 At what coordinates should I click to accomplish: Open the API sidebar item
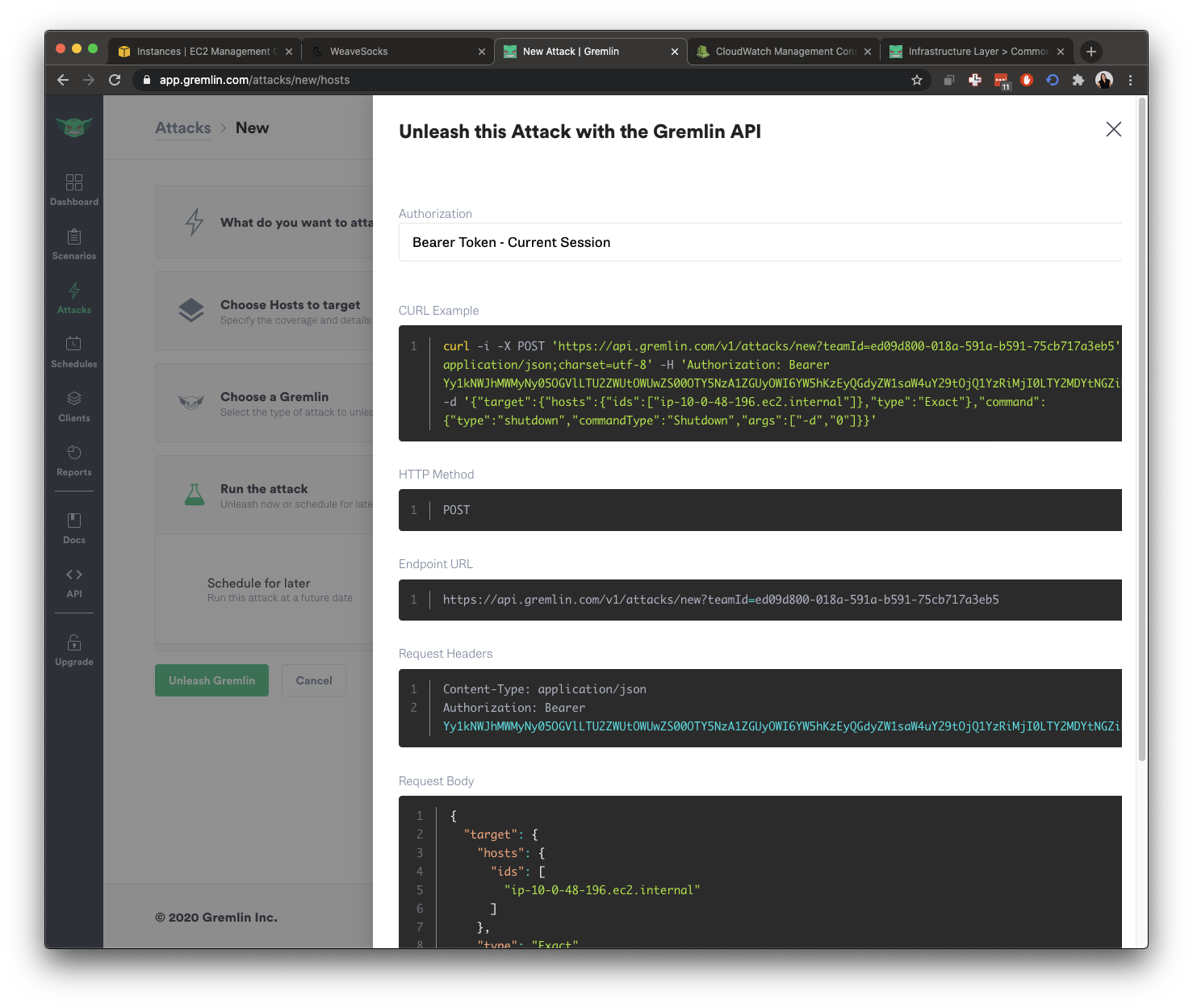click(x=74, y=583)
